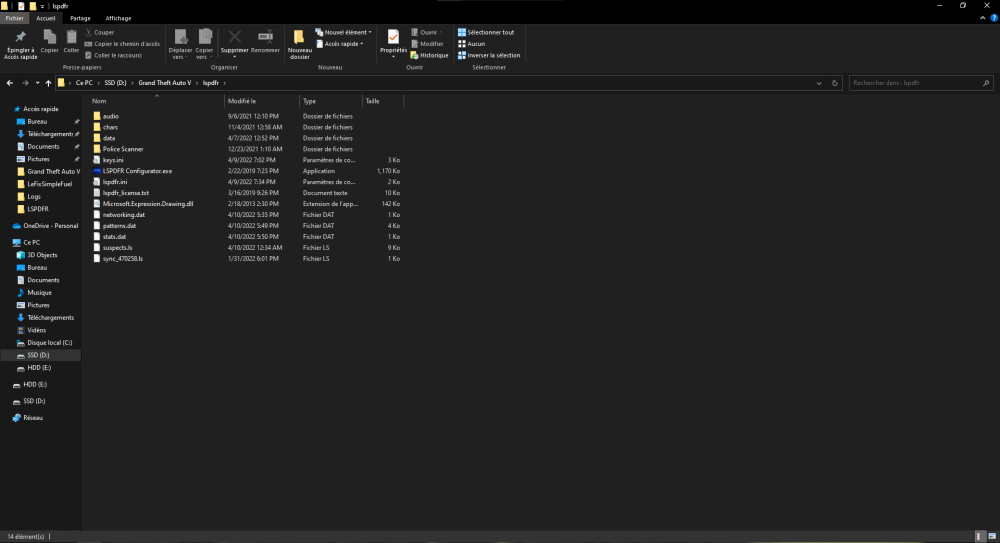The image size is (1000, 543).
Task: Open Réseau in navigation pane
Action: pyautogui.click(x=27, y=418)
